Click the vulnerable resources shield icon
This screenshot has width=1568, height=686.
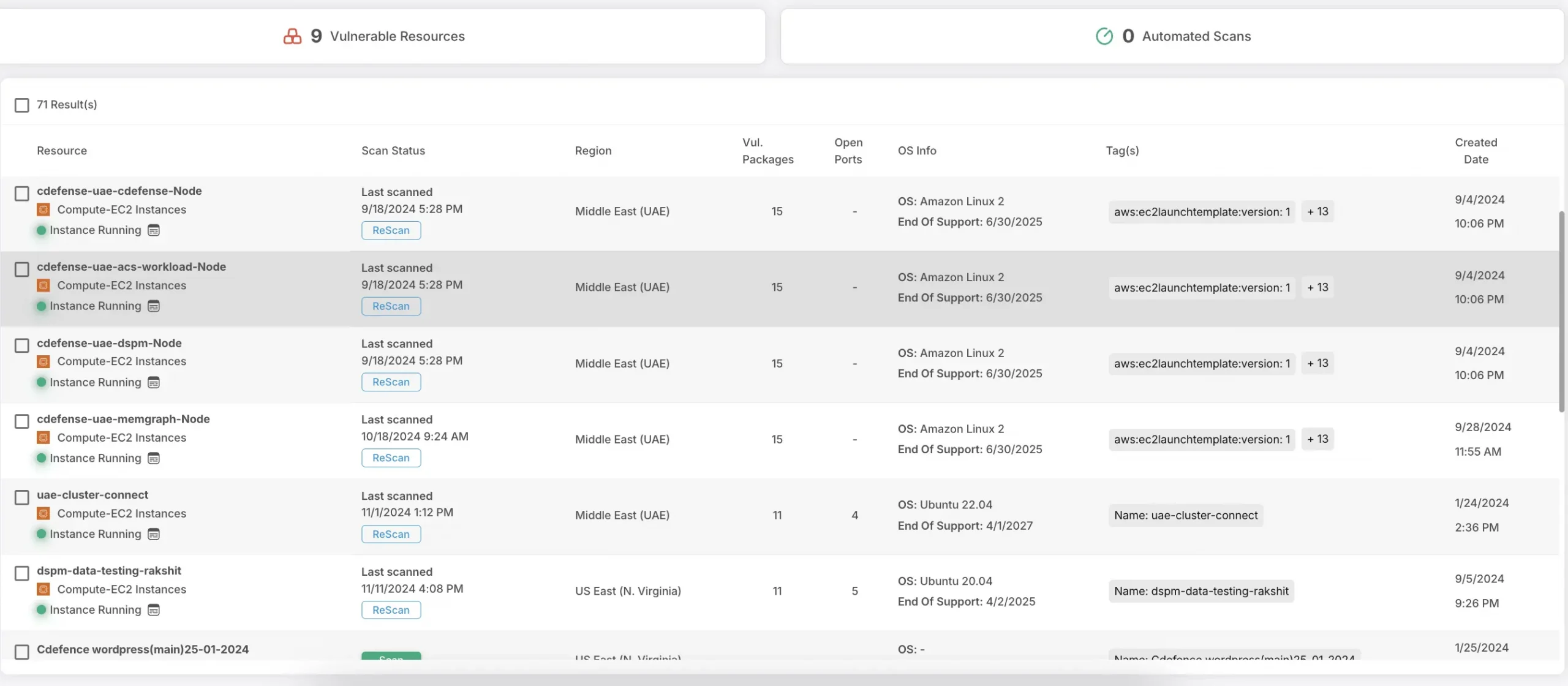pyautogui.click(x=287, y=35)
